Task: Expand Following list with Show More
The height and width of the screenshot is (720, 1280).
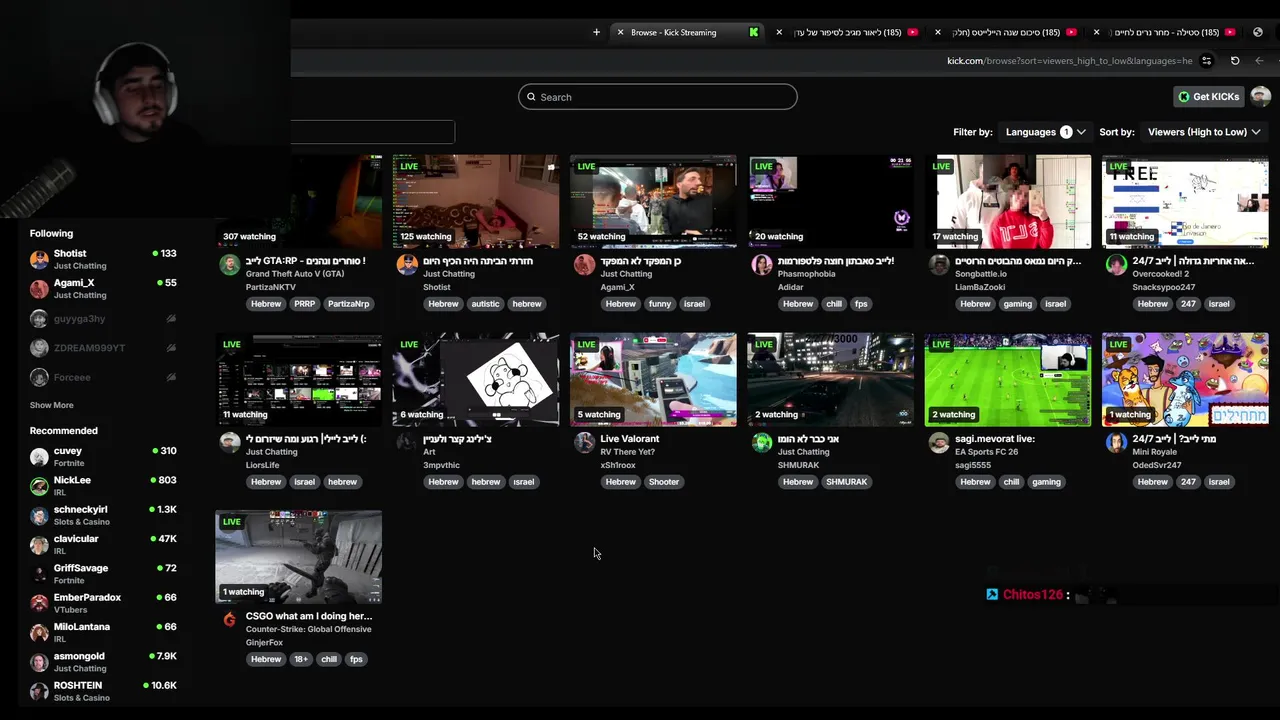Action: coord(51,405)
